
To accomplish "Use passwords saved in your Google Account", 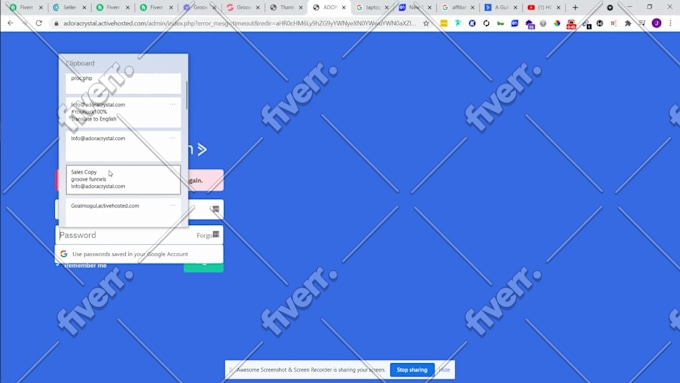I will click(x=139, y=254).
